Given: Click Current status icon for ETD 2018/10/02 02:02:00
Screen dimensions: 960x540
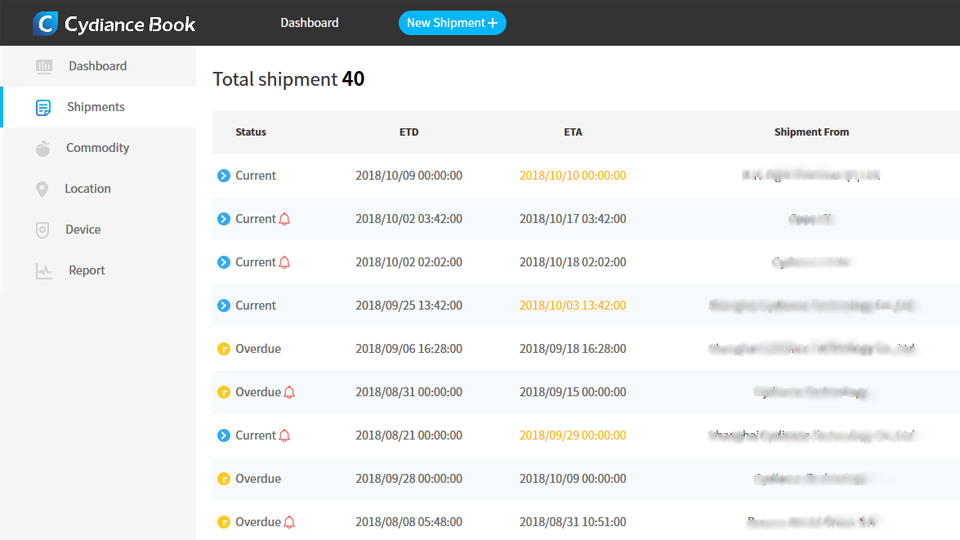Looking at the screenshot, I should point(223,262).
